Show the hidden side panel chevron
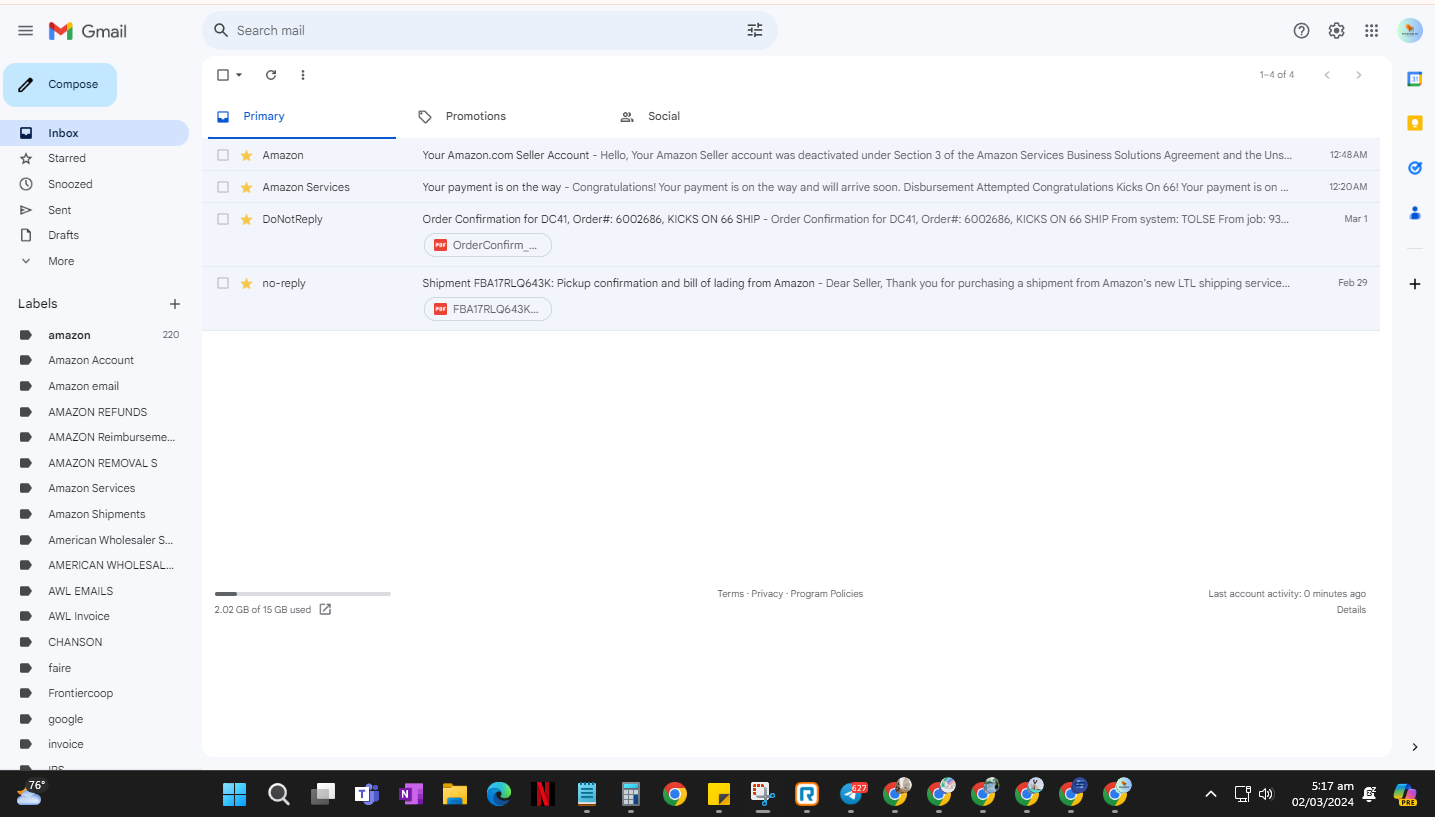Image resolution: width=1435 pixels, height=817 pixels. coord(1415,747)
